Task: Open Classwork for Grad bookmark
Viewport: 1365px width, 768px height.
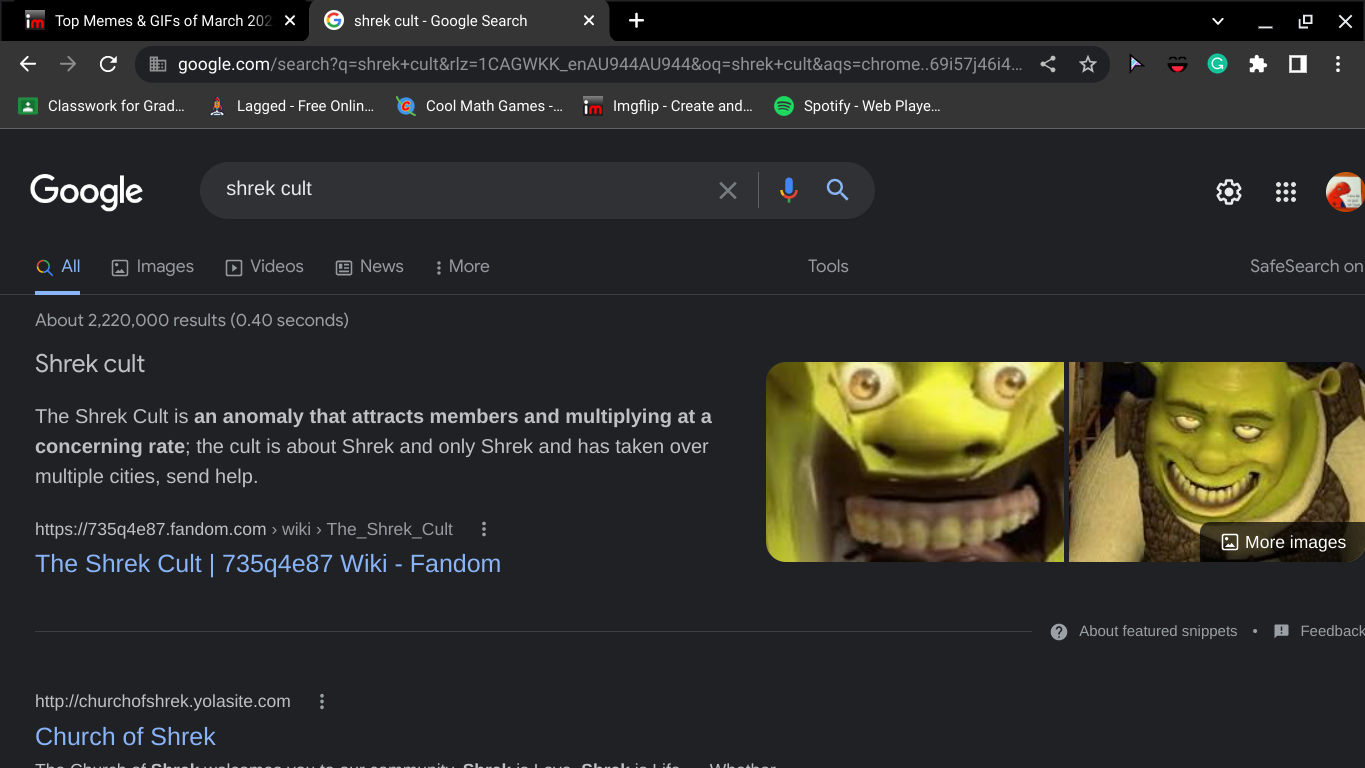Action: pos(101,106)
